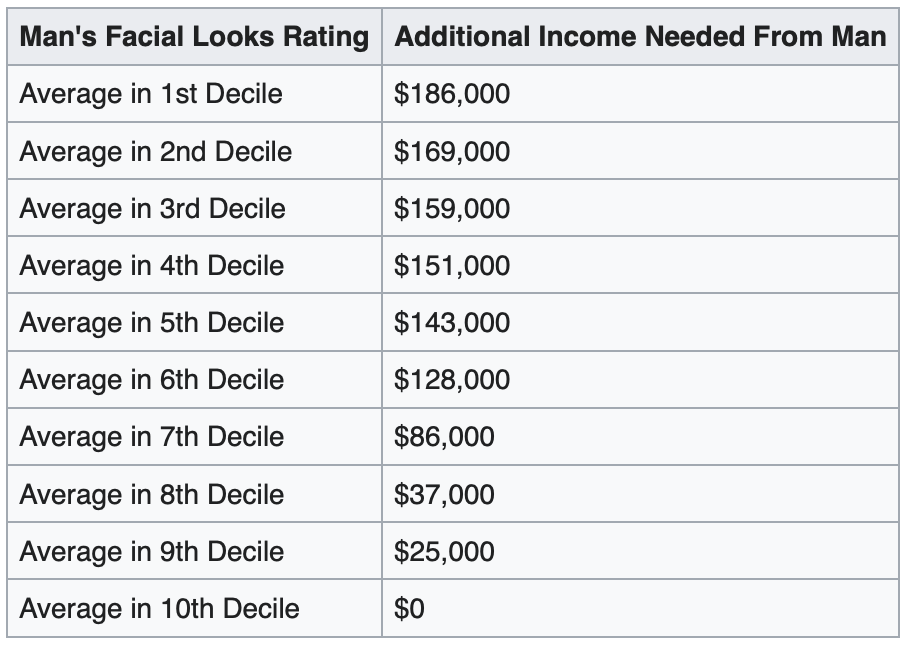Click the $143,000 cell
Viewport: 906px width, 646px height.
(x=452, y=323)
